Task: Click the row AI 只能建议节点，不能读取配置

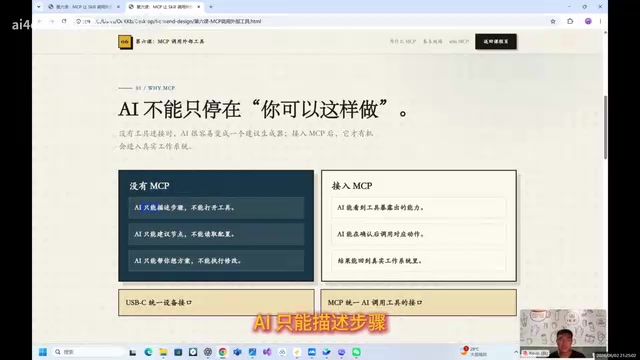Action: point(216,234)
